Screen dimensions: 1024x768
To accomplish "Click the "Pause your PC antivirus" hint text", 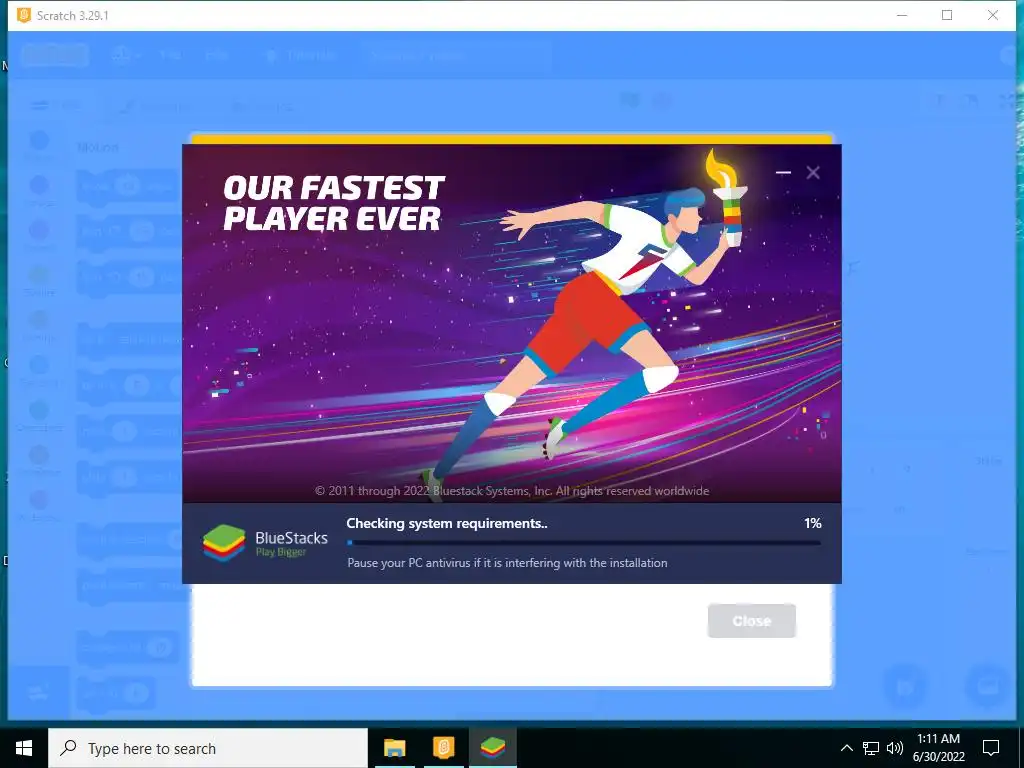I will [x=507, y=563].
